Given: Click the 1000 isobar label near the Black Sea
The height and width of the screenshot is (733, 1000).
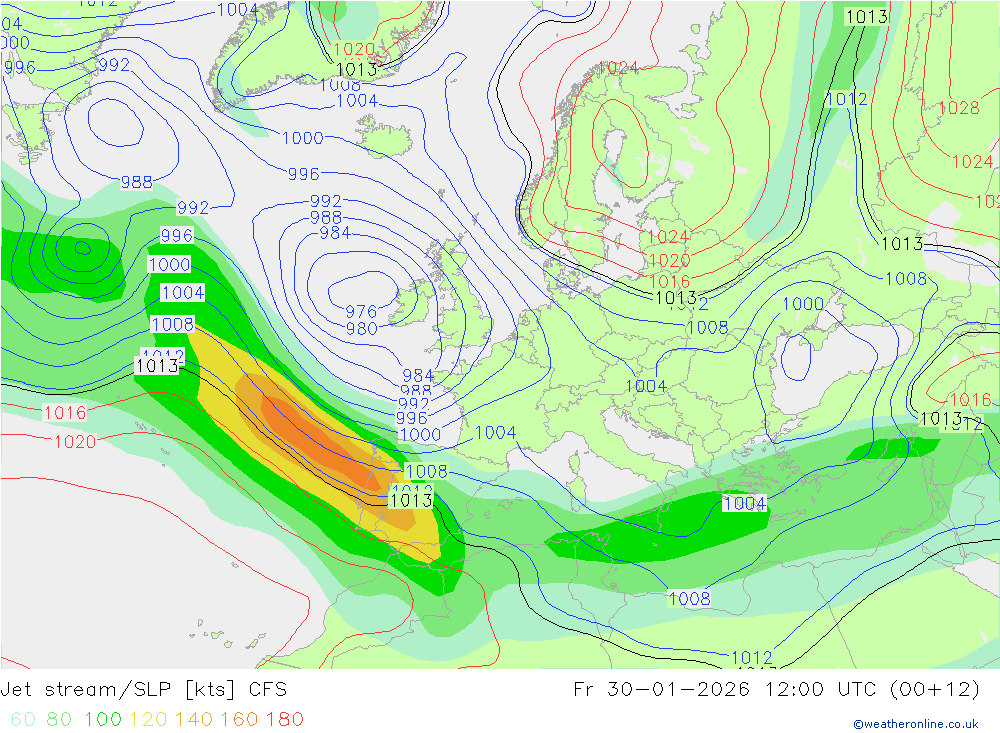Looking at the screenshot, I should pyautogui.click(x=803, y=304).
